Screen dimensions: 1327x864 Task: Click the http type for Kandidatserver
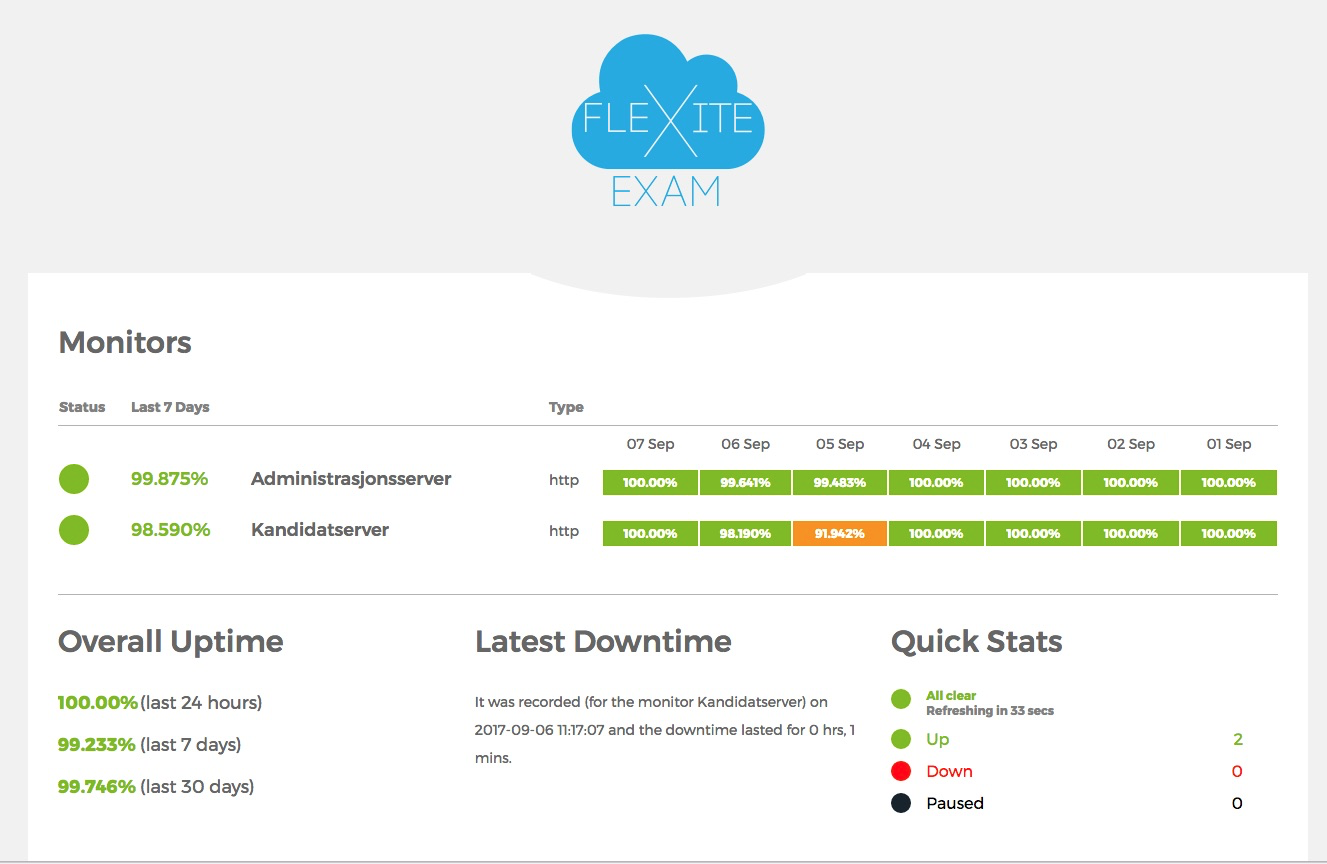[x=564, y=531]
